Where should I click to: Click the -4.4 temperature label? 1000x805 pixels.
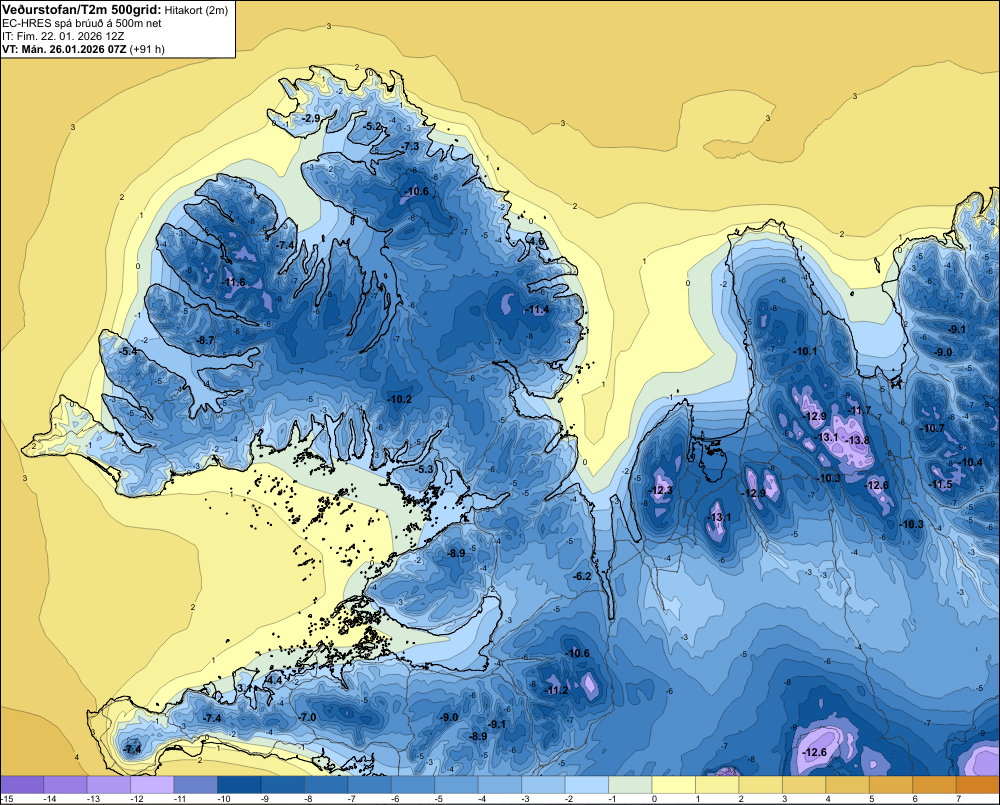[x=273, y=681]
